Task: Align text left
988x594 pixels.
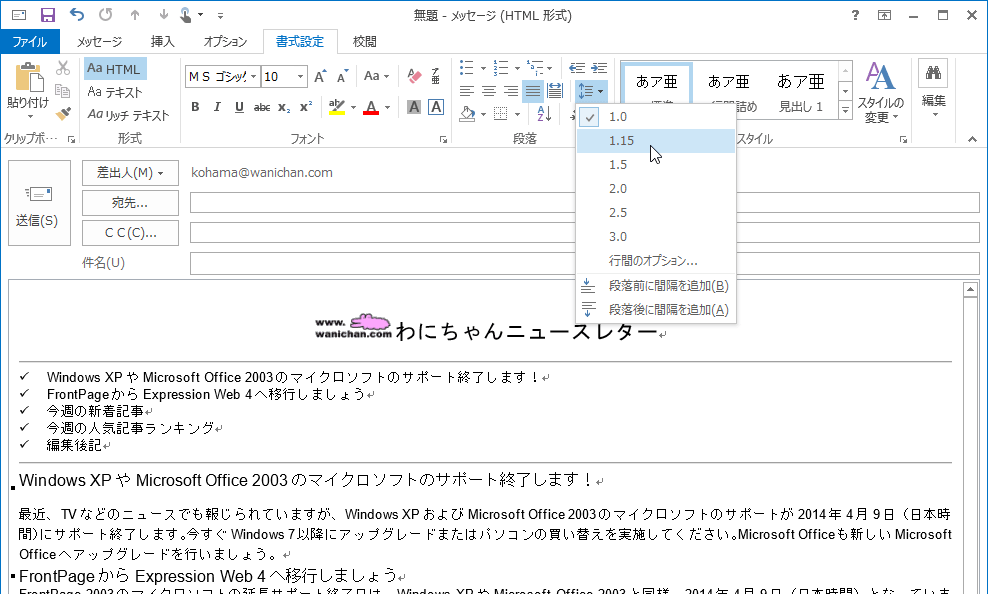Action: coord(466,91)
